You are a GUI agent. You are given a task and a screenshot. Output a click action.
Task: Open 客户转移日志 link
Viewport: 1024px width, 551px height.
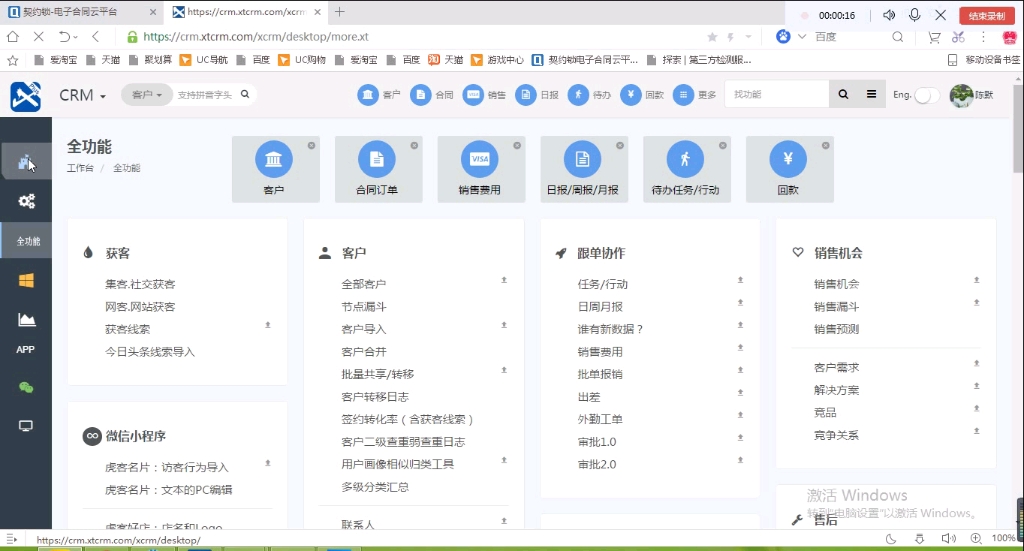pyautogui.click(x=375, y=396)
